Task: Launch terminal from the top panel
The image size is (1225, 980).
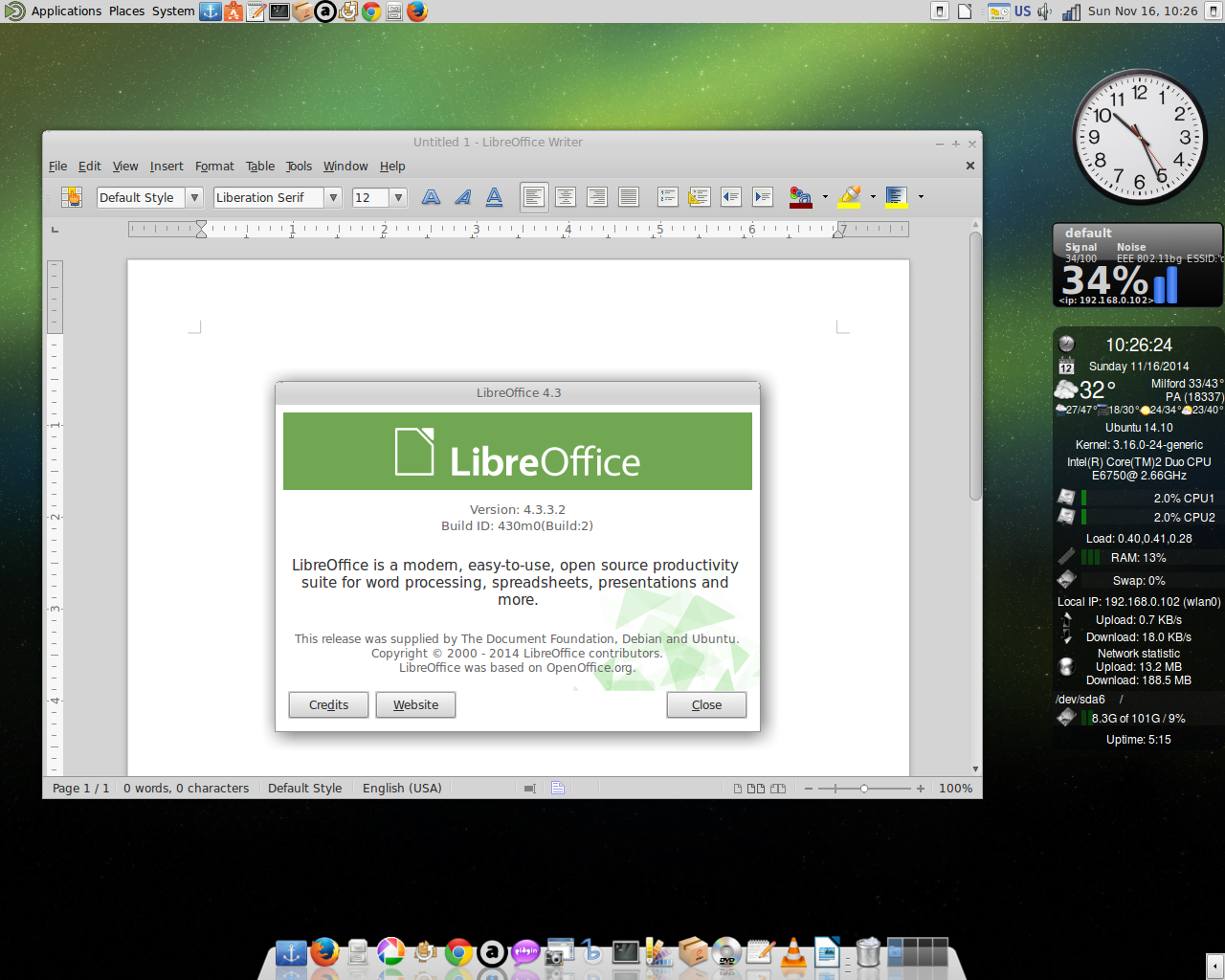Action: coord(279,11)
